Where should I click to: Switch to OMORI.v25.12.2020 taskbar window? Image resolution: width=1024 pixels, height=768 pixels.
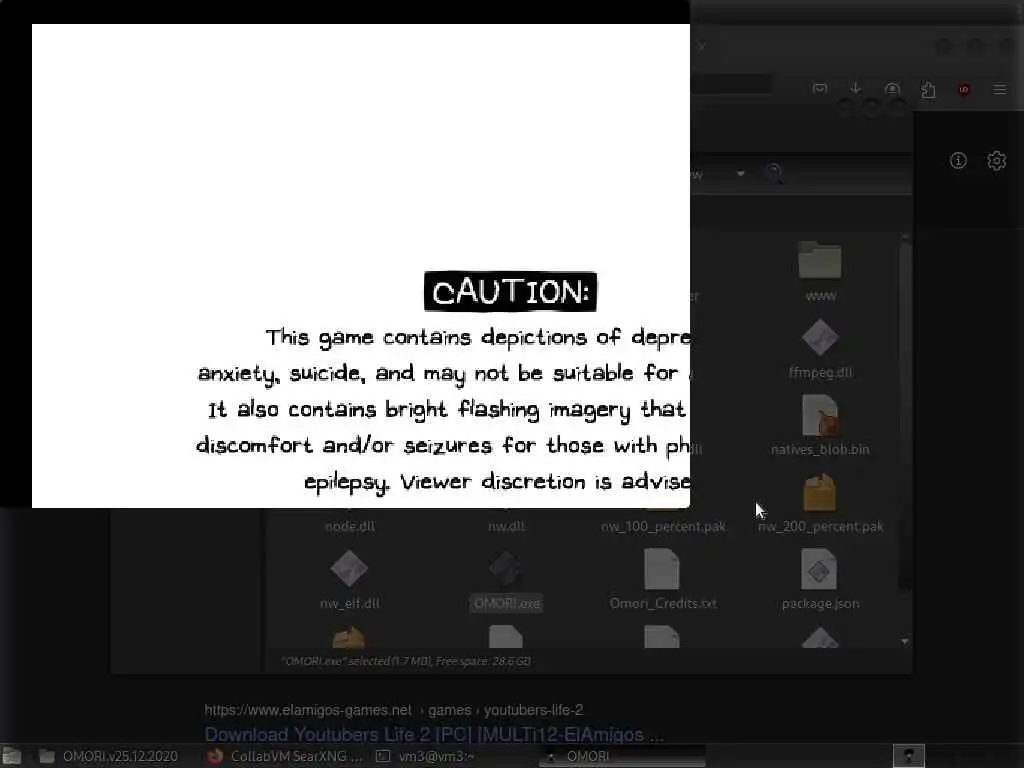[x=108, y=756]
